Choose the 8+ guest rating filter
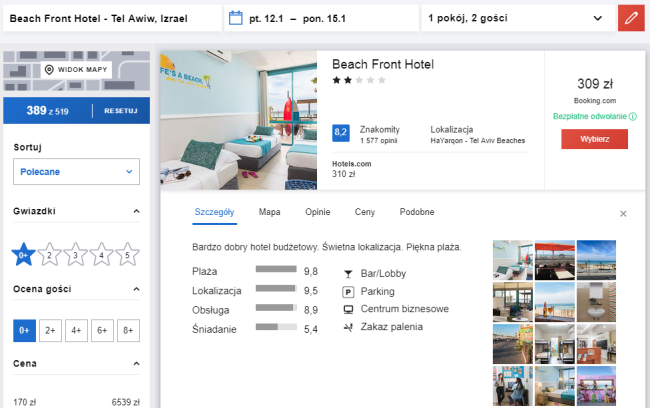The image size is (650, 408). (127, 329)
